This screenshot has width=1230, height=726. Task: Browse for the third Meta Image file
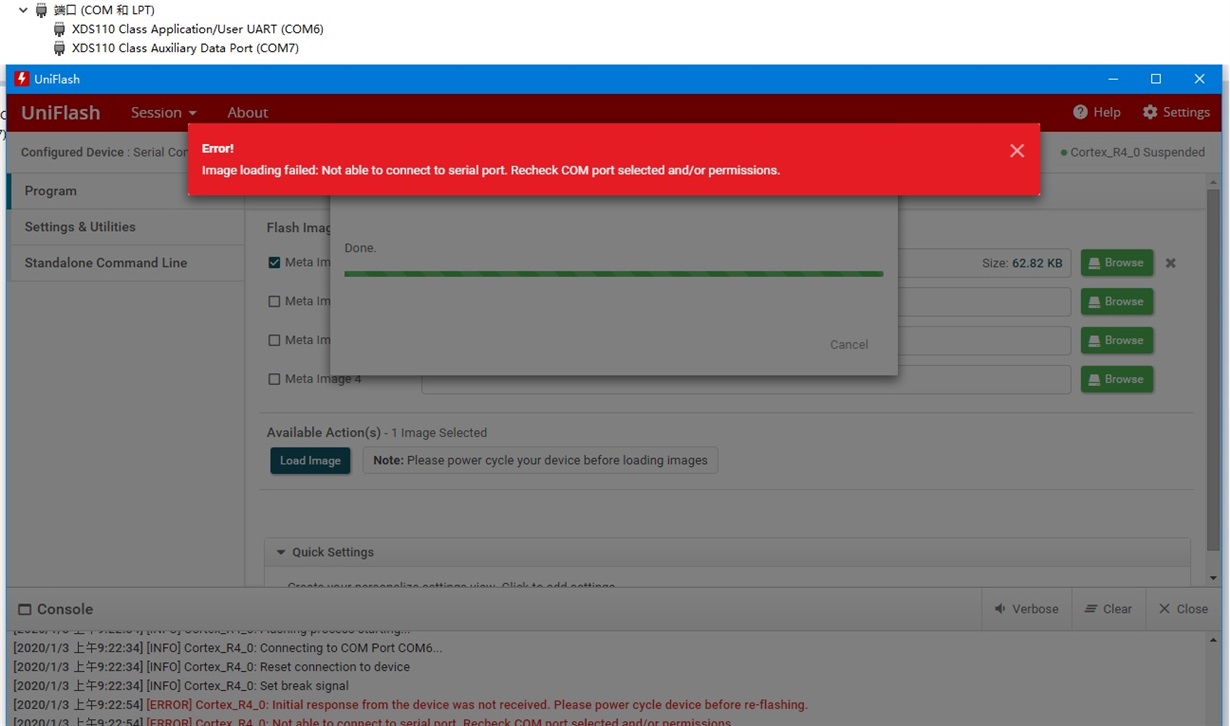pyautogui.click(x=1116, y=340)
